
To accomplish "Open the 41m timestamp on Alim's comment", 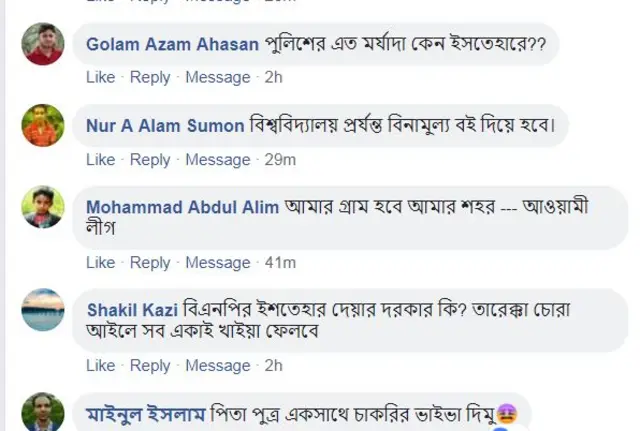I will (280, 262).
